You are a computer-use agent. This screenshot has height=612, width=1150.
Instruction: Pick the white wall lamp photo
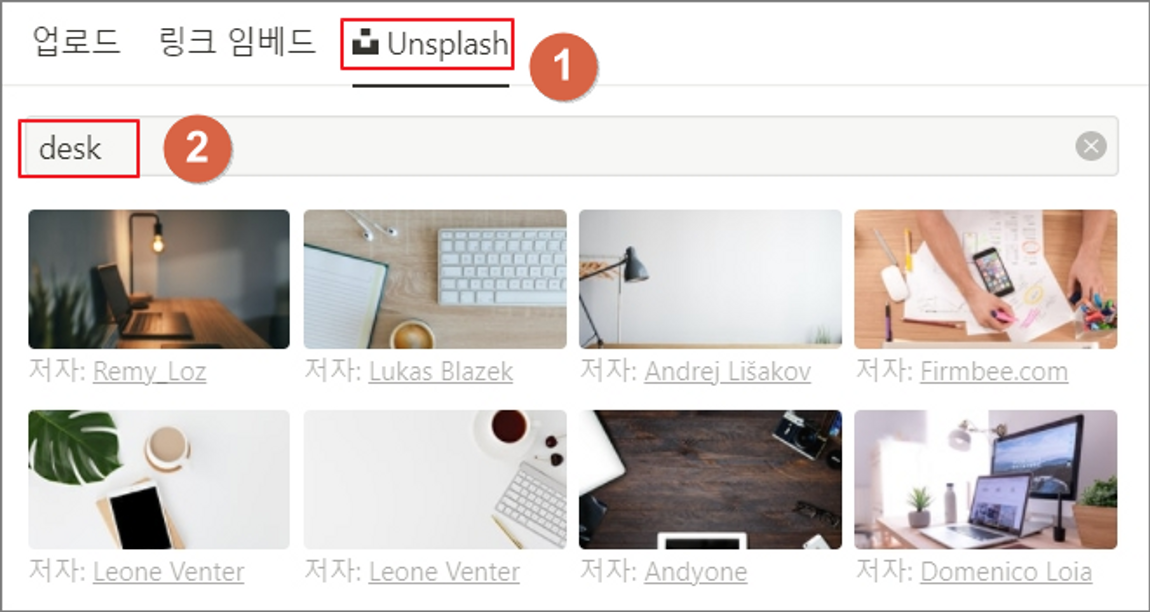point(710,279)
